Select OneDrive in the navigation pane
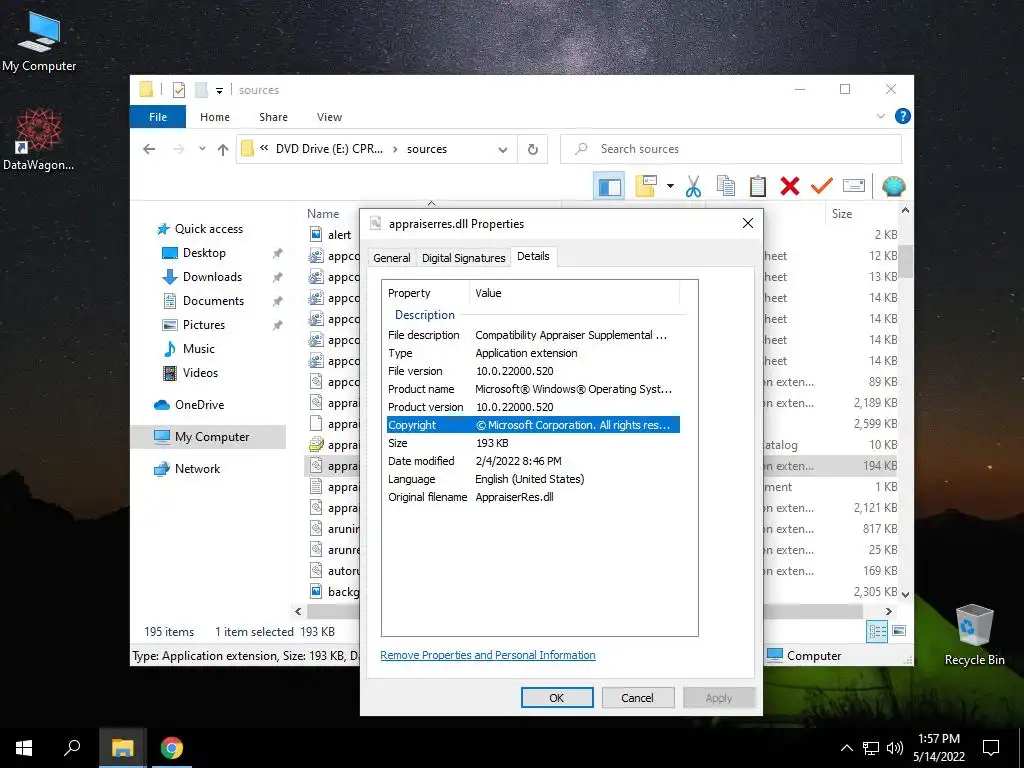Viewport: 1024px width, 768px height. click(199, 405)
